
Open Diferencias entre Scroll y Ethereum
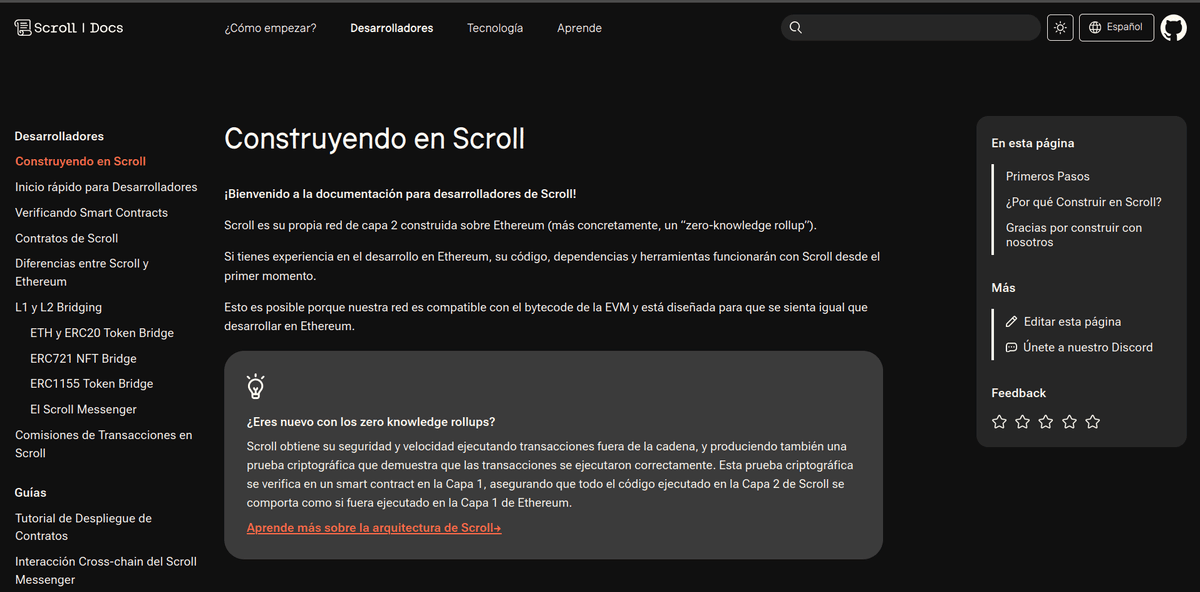pos(82,273)
